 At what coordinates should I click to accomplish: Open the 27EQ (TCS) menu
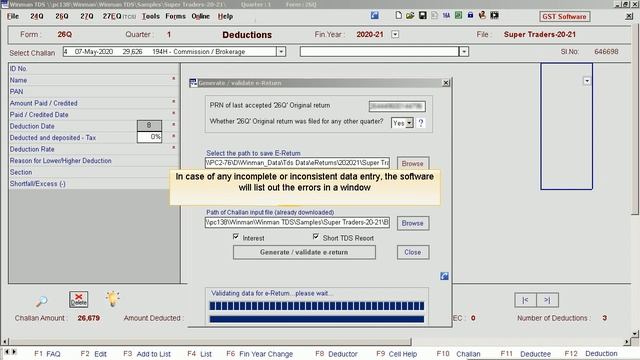(x=119, y=16)
